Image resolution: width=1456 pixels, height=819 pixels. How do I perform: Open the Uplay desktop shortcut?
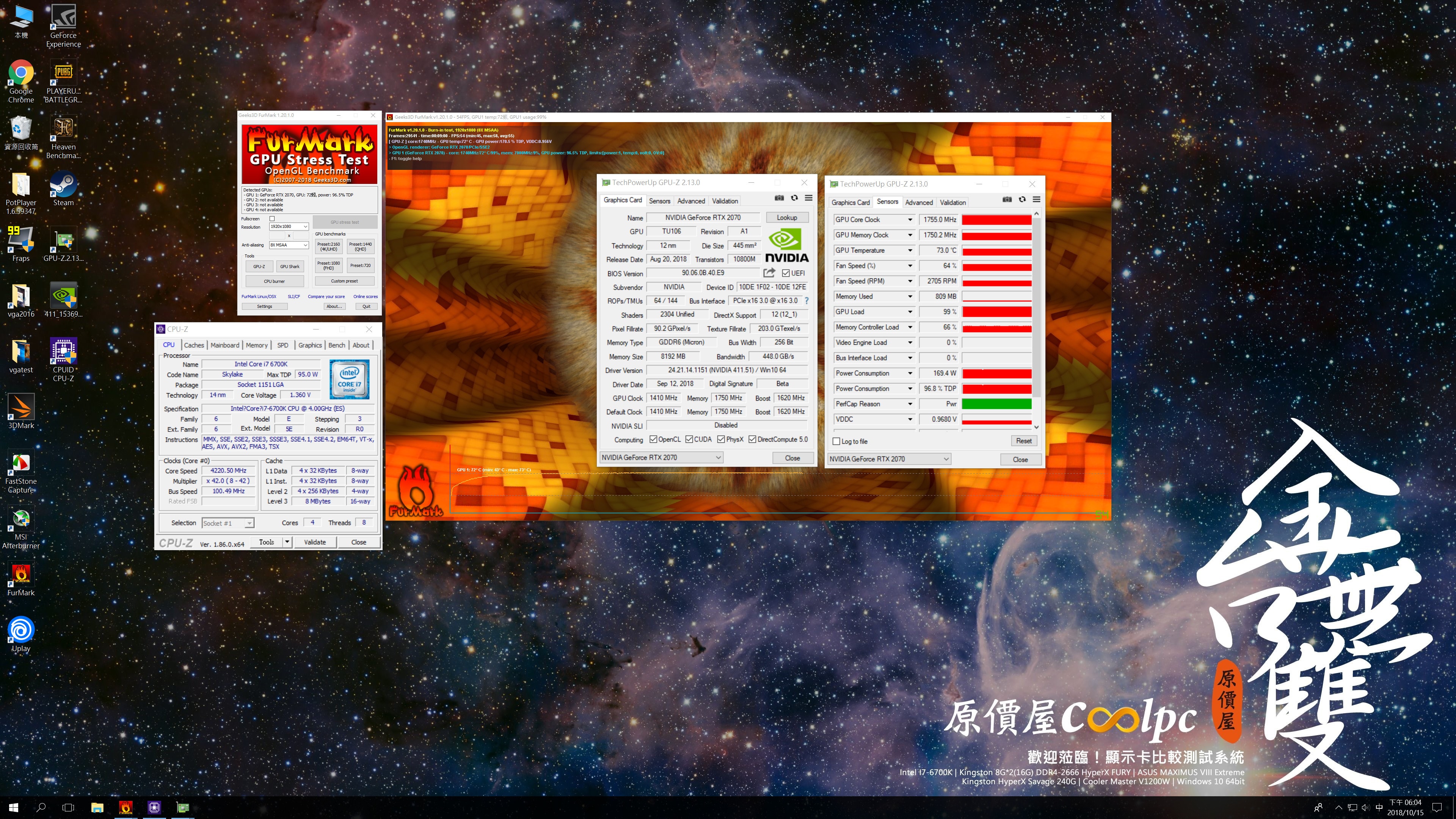[21, 635]
